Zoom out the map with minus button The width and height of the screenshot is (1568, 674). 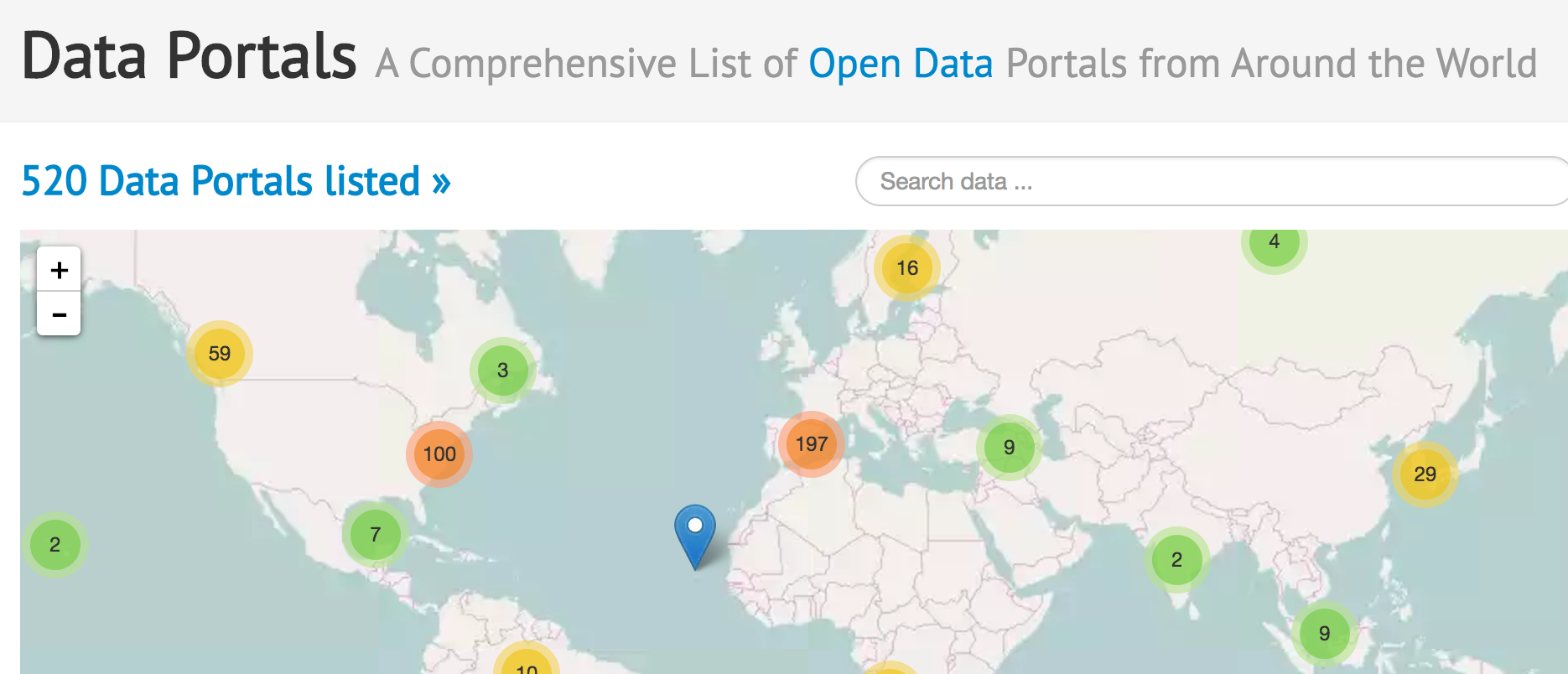click(x=59, y=314)
